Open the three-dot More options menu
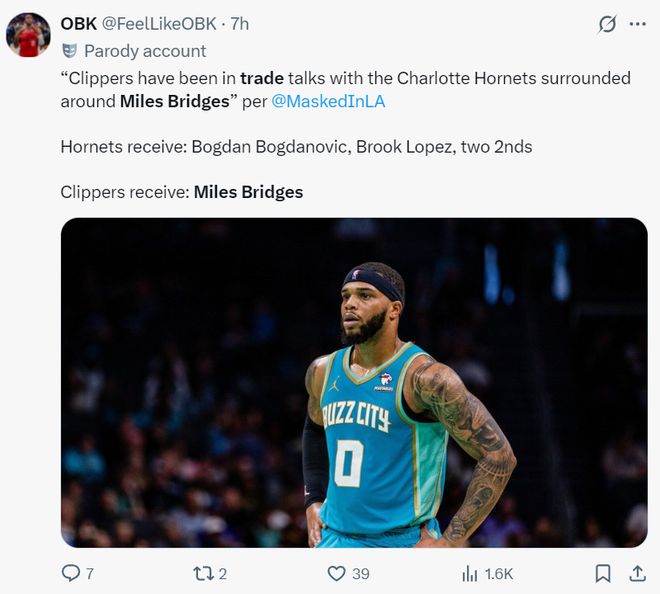Image resolution: width=660 pixels, height=594 pixels. (638, 24)
